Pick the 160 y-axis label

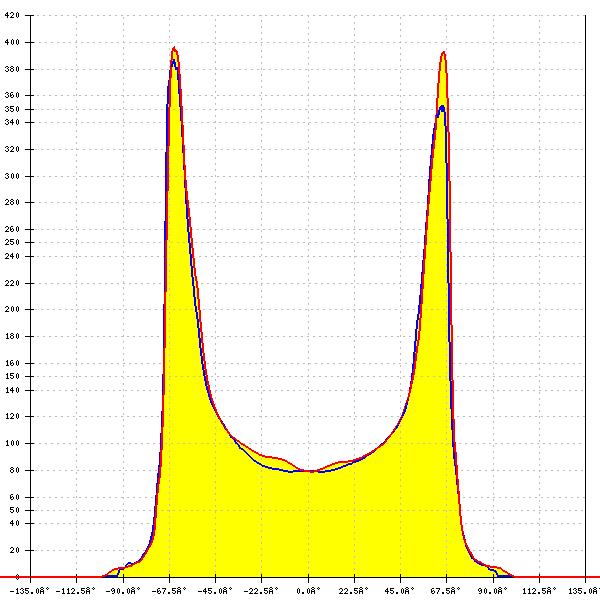(12, 363)
